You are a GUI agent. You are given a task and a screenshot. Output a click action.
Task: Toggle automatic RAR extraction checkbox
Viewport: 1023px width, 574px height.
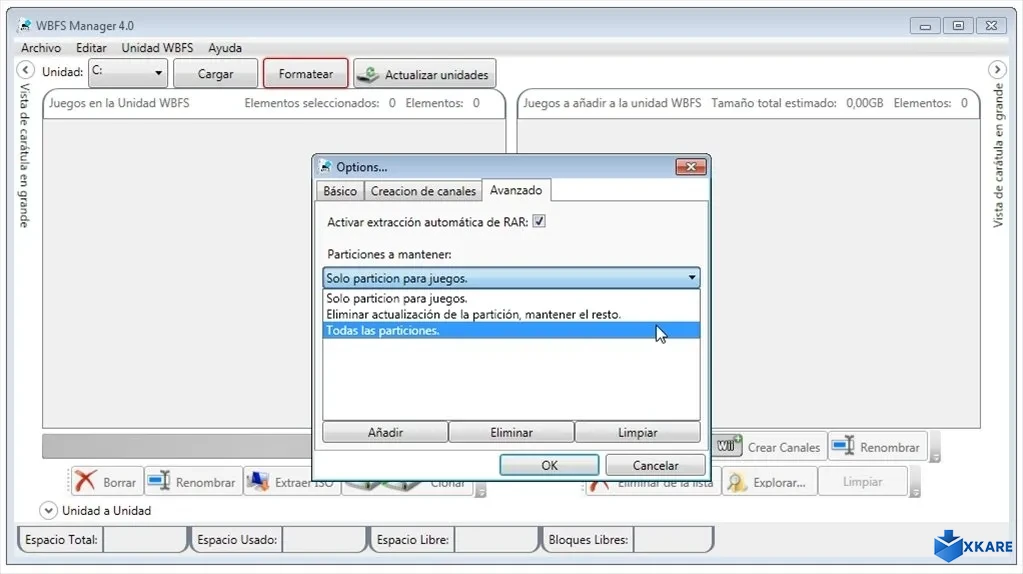click(x=539, y=221)
